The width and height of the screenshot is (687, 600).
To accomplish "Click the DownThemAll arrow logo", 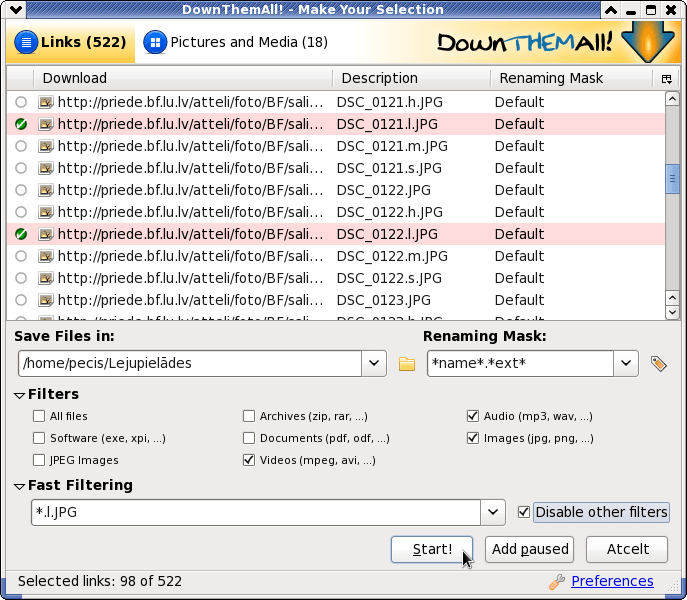I will [648, 42].
